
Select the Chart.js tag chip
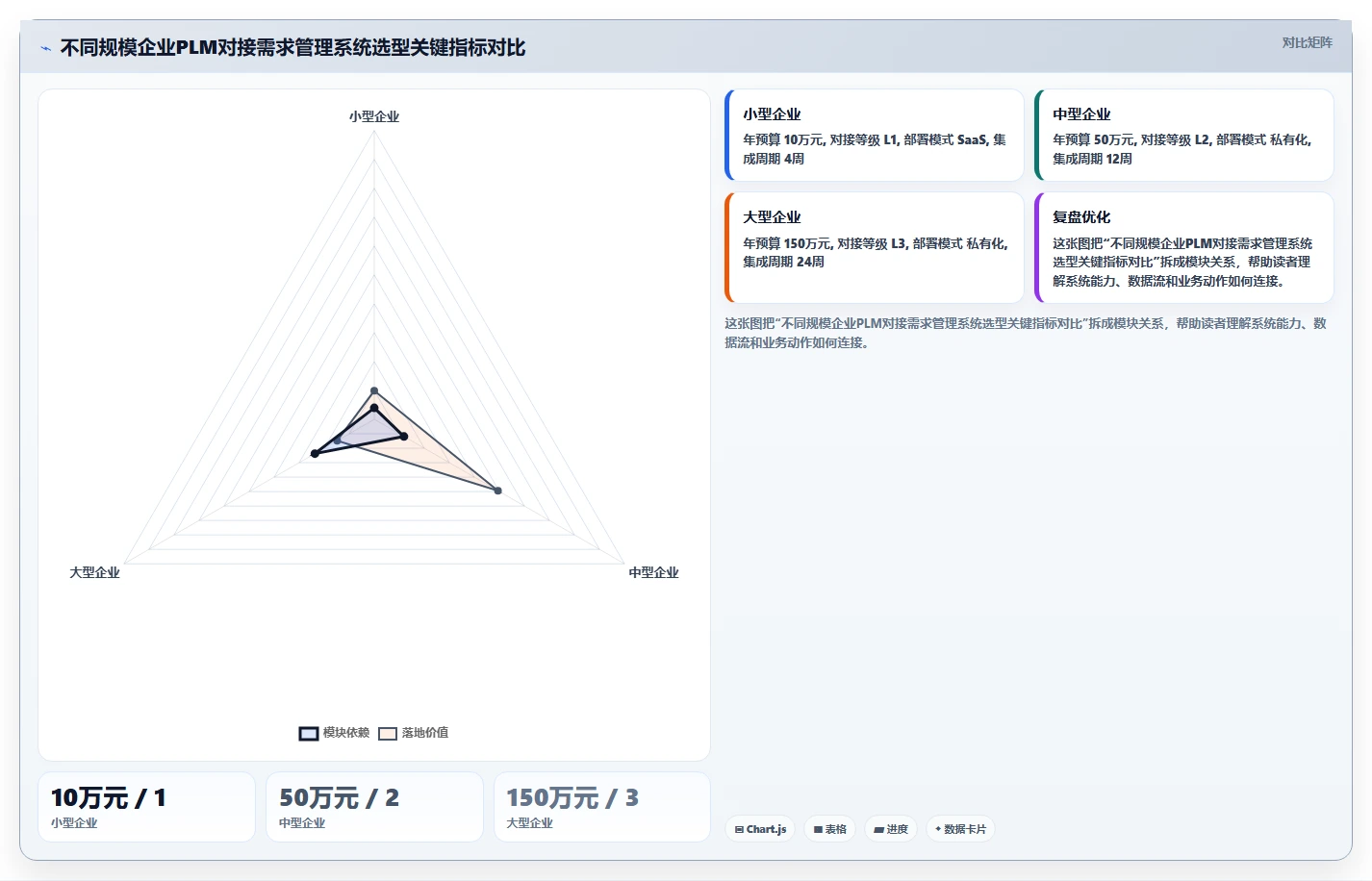(760, 829)
